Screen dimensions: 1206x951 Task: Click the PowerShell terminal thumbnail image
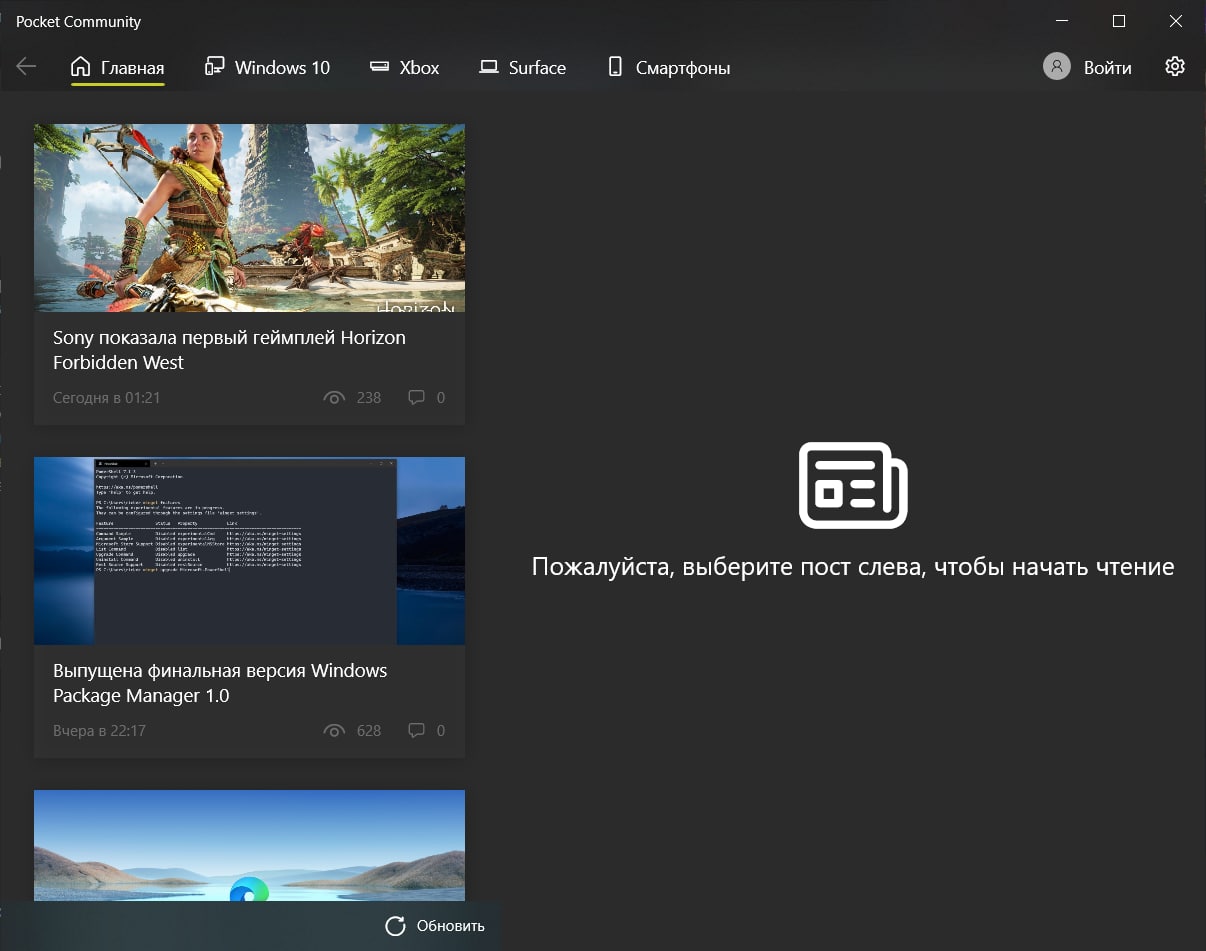249,551
